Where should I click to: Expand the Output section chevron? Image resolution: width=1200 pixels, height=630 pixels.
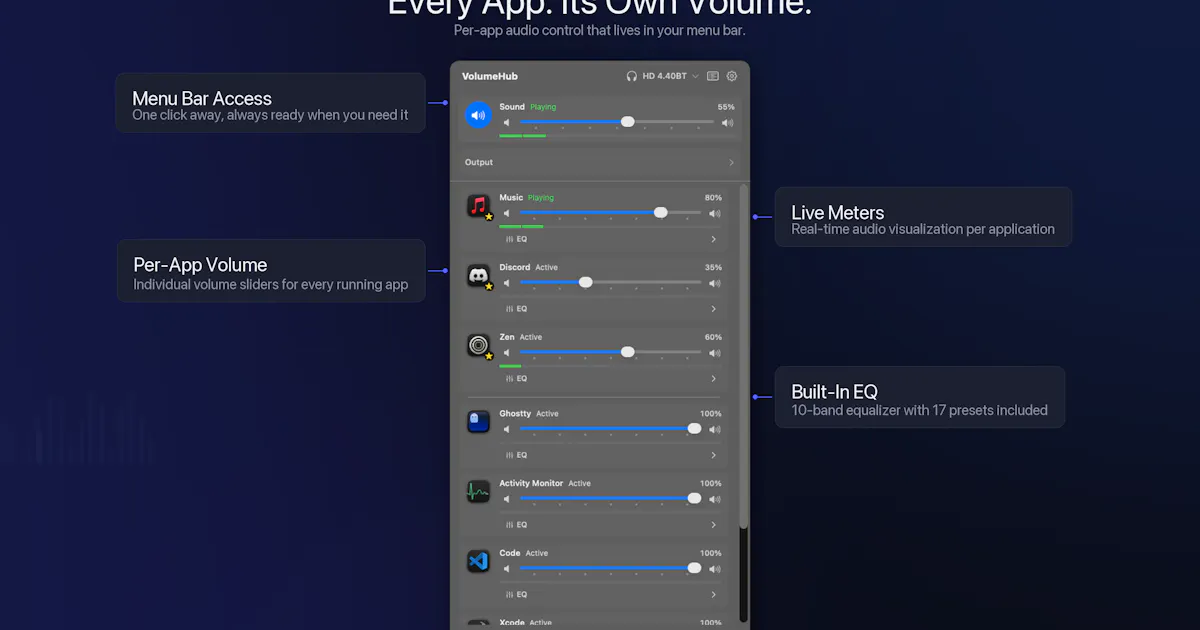pyautogui.click(x=731, y=162)
